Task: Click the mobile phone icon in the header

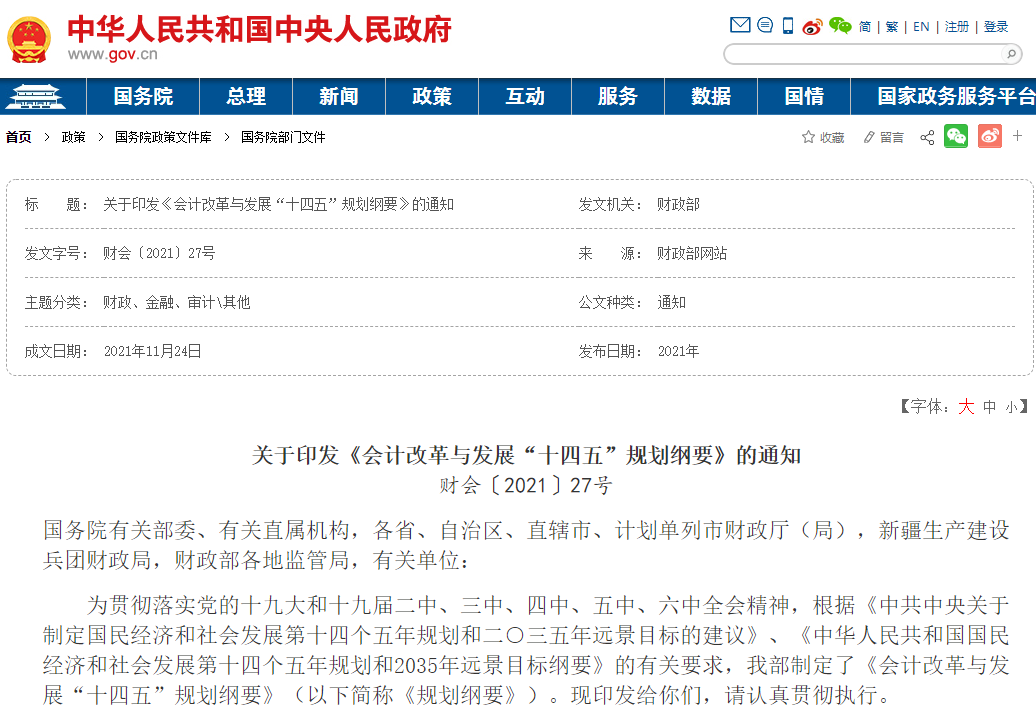Action: (786, 24)
